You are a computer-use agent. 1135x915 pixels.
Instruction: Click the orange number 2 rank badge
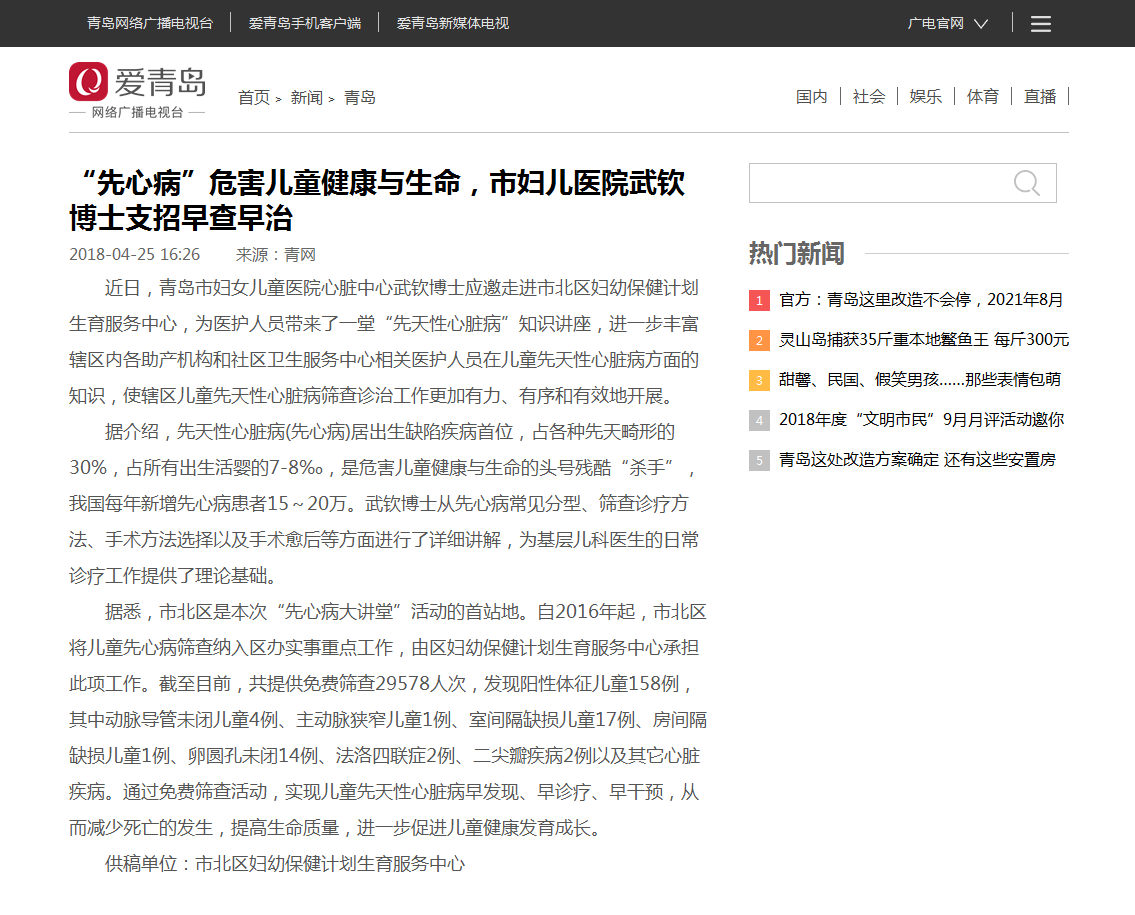pos(759,340)
